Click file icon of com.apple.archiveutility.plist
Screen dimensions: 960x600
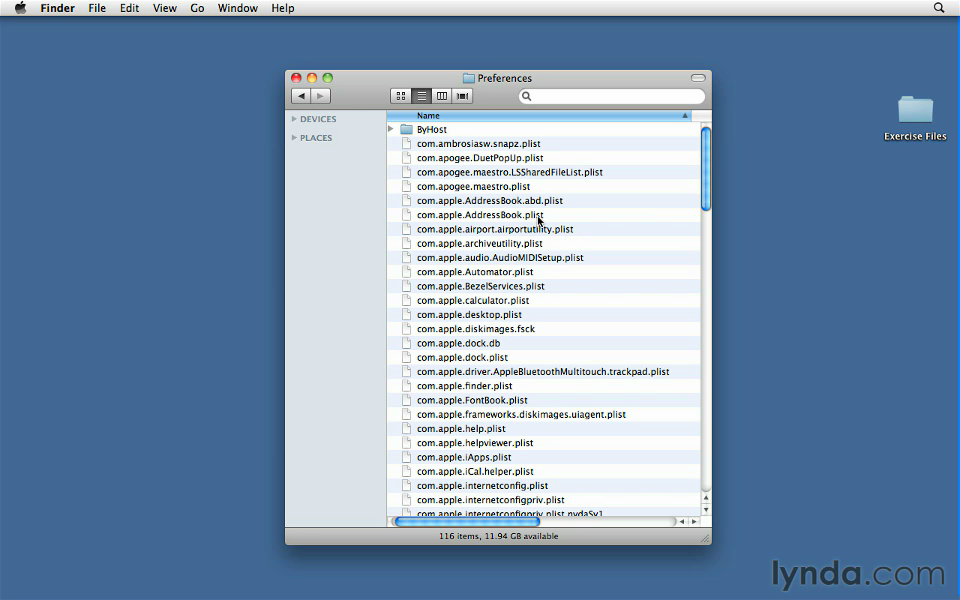click(406, 243)
